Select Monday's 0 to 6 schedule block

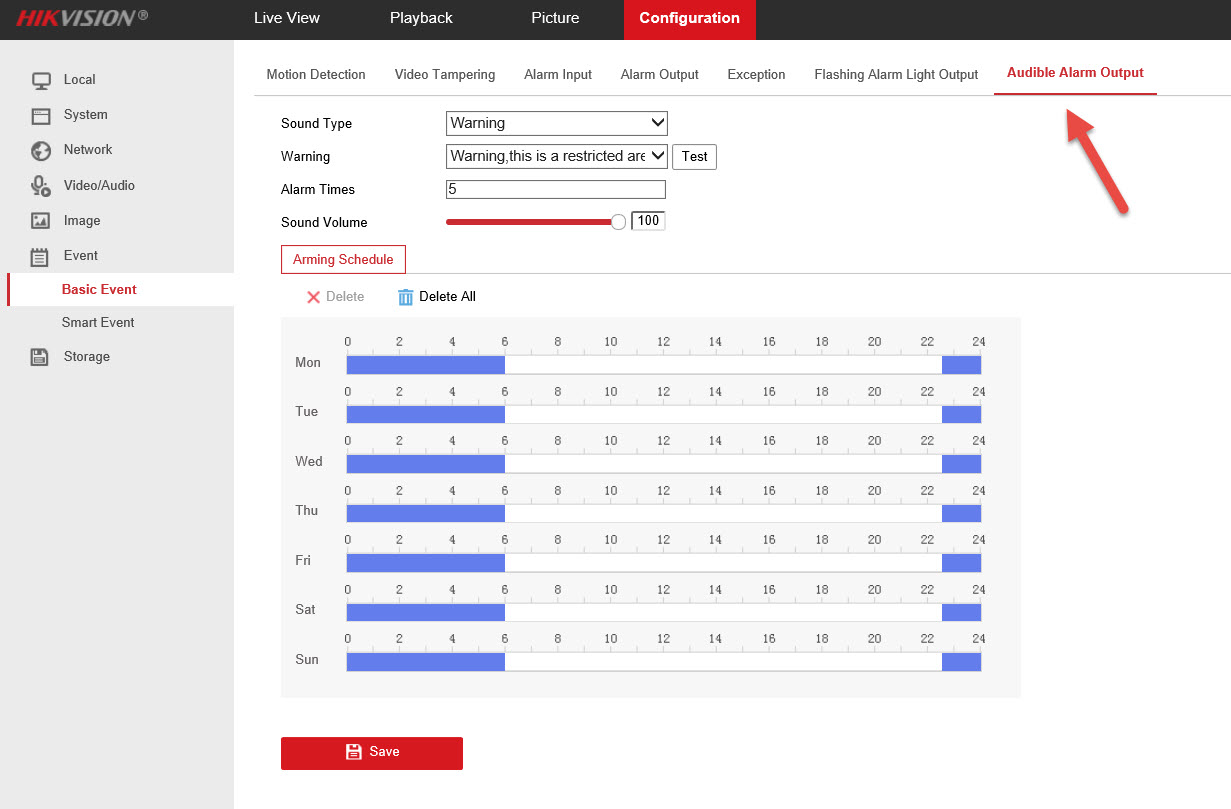(x=425, y=365)
